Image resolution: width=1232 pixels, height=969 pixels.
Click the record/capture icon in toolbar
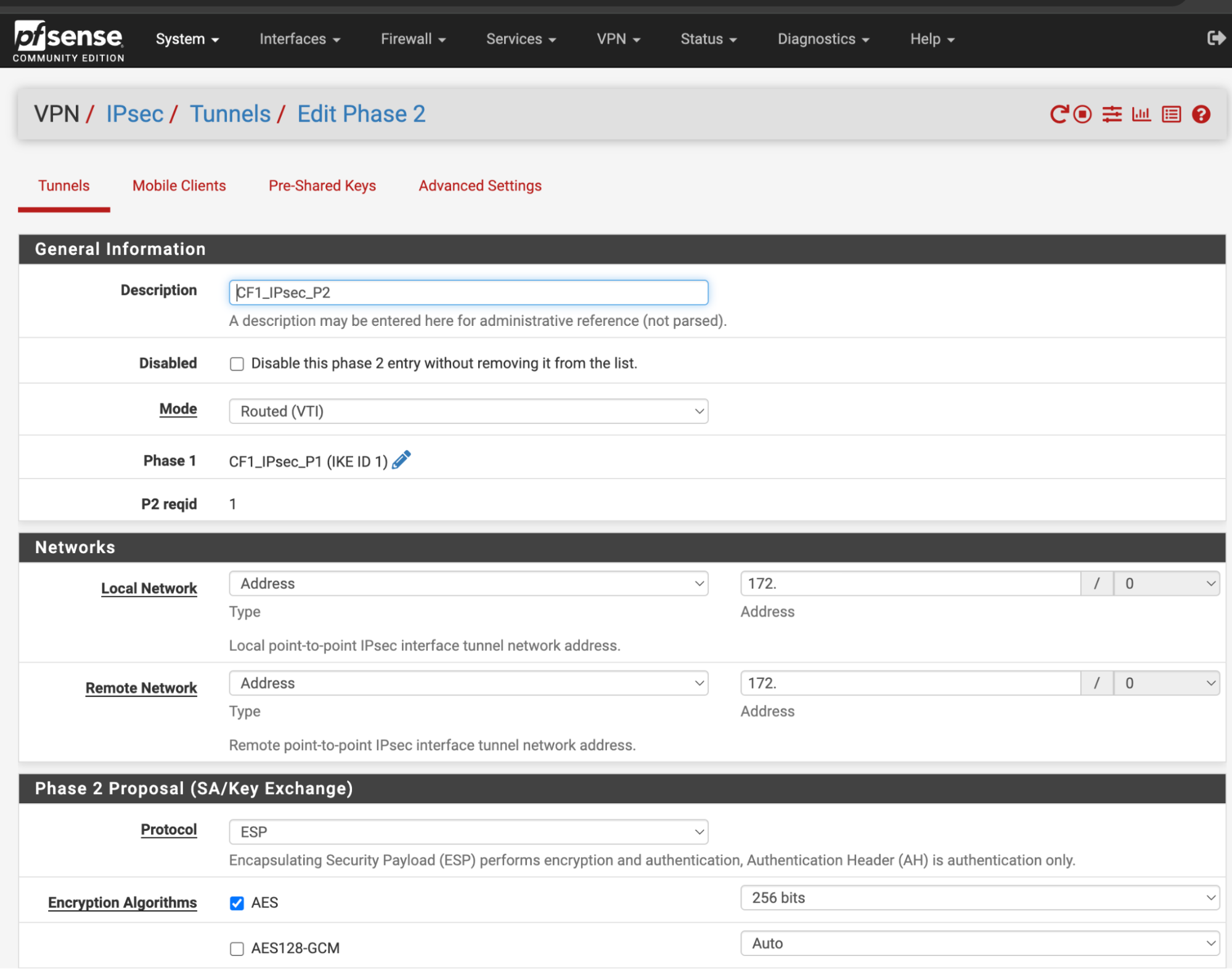(x=1084, y=112)
